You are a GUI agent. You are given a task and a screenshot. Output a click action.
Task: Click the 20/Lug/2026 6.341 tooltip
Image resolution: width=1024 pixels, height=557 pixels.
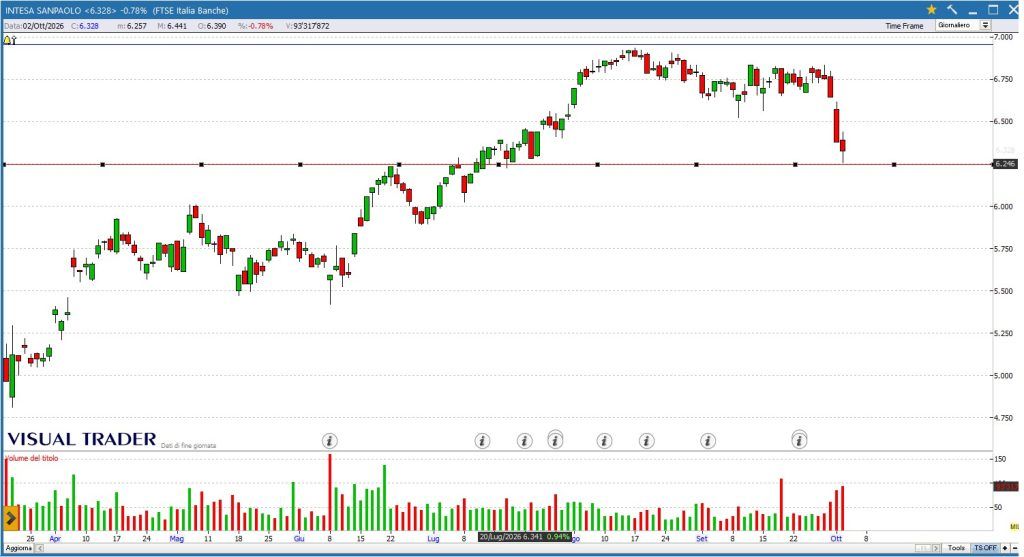pos(524,537)
